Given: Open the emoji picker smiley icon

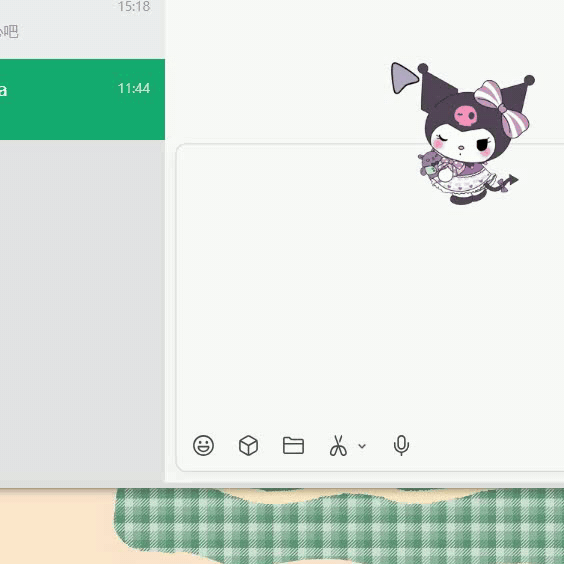Looking at the screenshot, I should click(203, 445).
